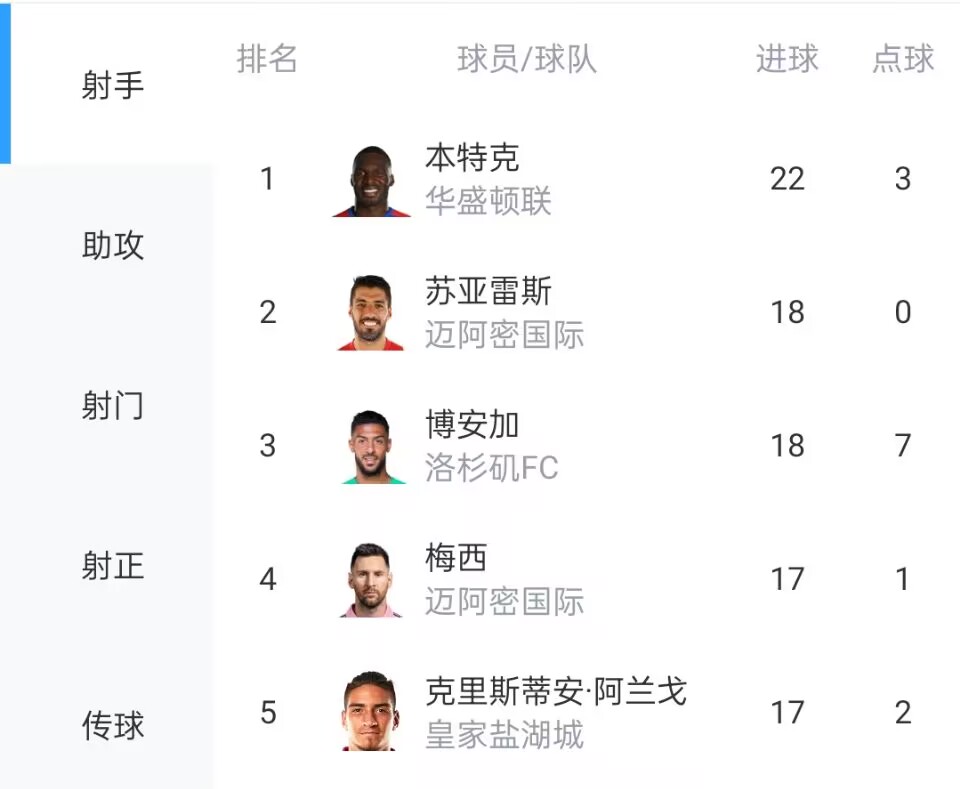
Task: Tap 博安加 player headshot
Action: (x=371, y=447)
